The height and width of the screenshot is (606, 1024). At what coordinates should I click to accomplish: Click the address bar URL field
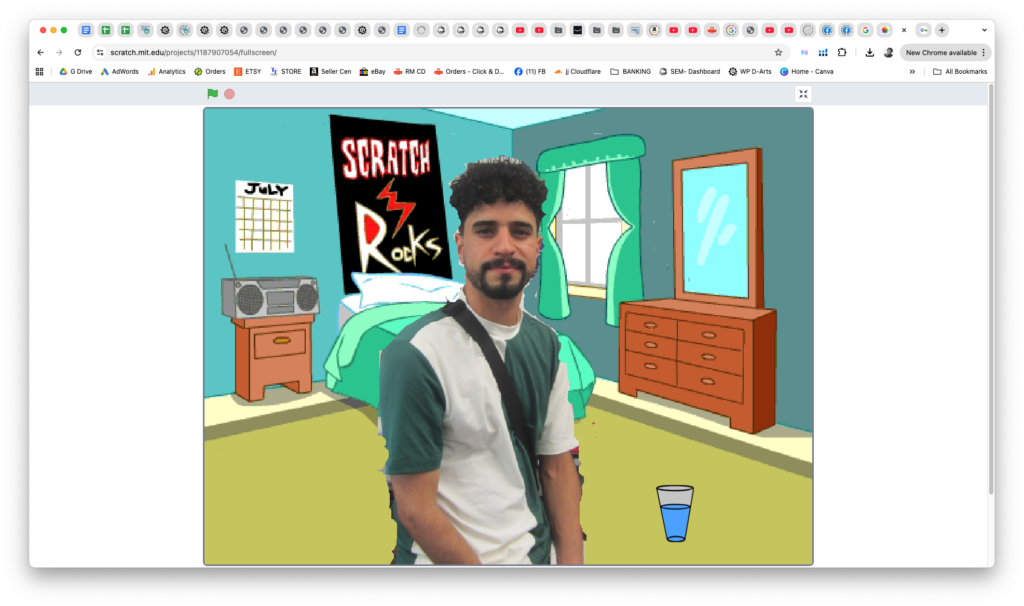400,52
